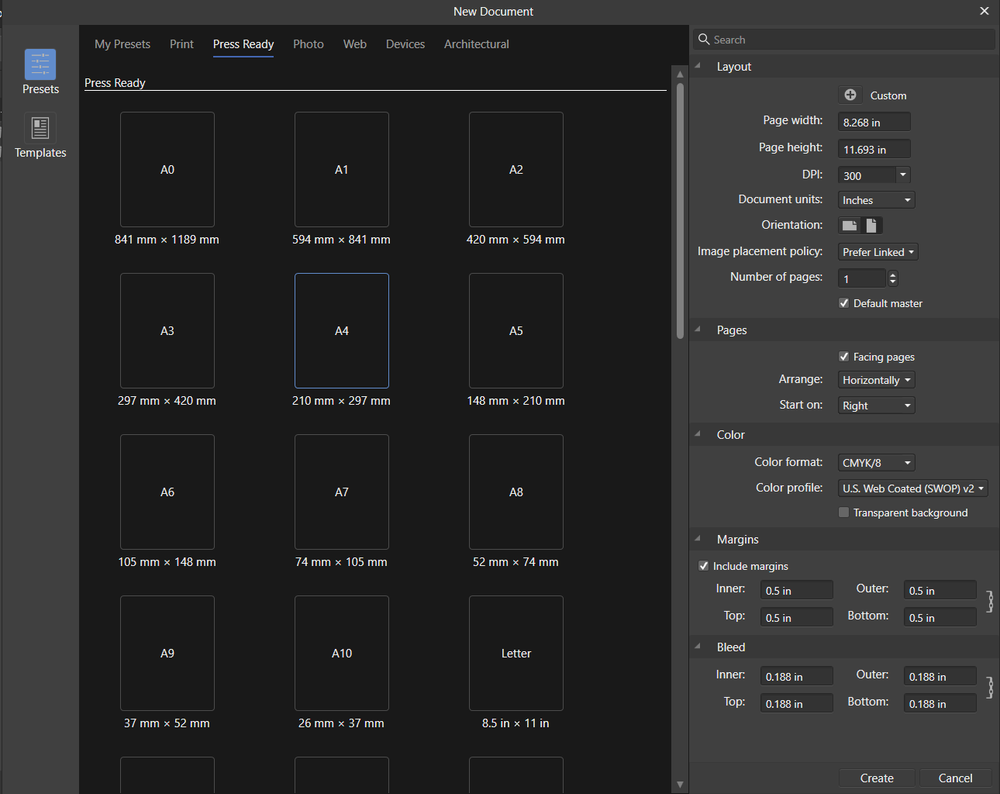
Task: Toggle the margins link bracket icon
Action: (x=990, y=601)
